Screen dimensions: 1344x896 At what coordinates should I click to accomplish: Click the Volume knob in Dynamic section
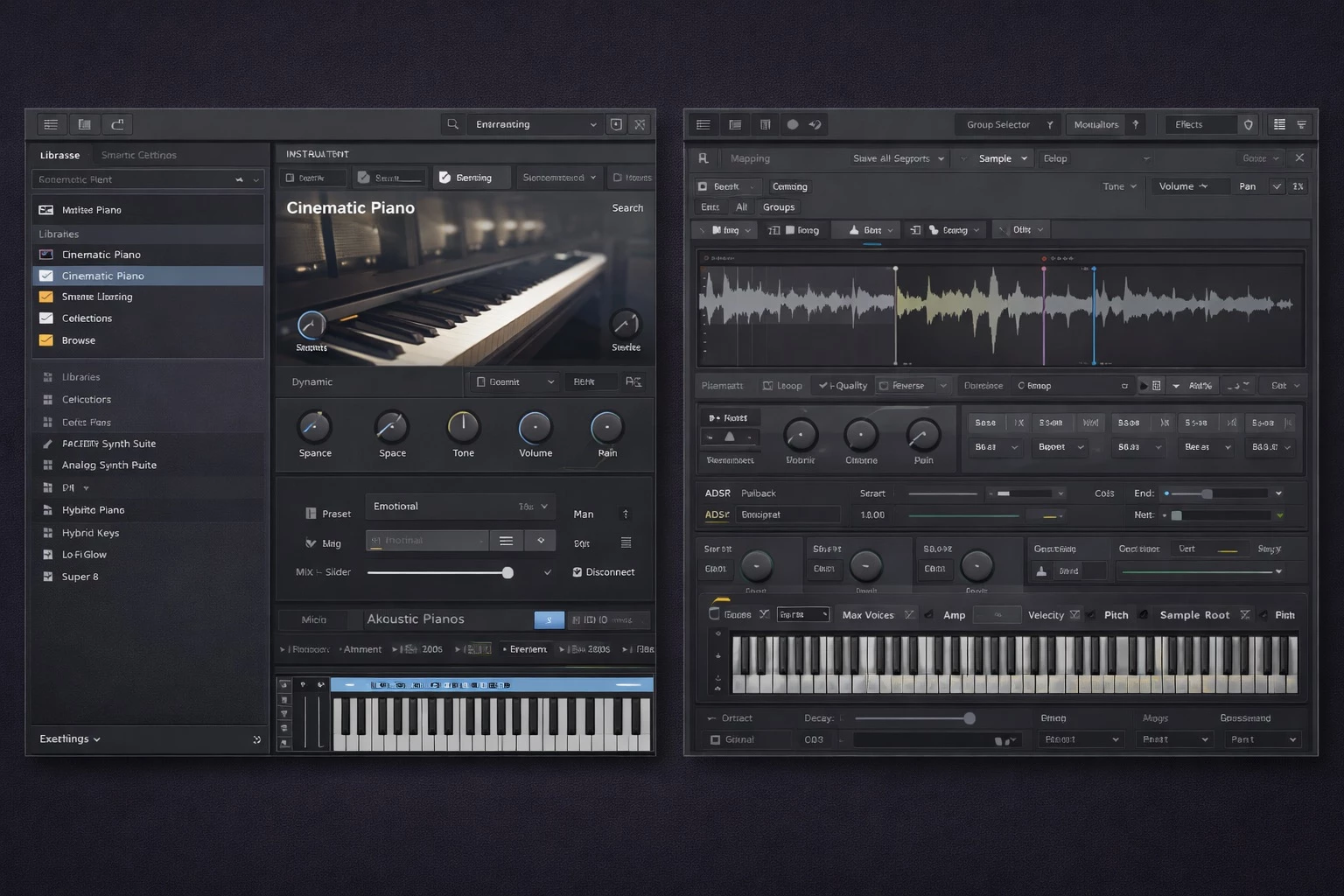(535, 427)
